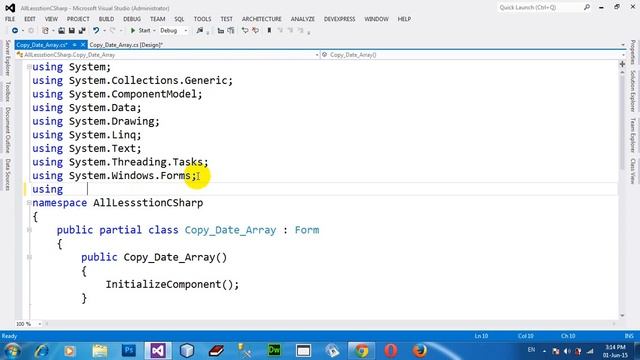Open the Class View side panel
Image resolution: width=640 pixels, height=360 pixels.
[633, 171]
